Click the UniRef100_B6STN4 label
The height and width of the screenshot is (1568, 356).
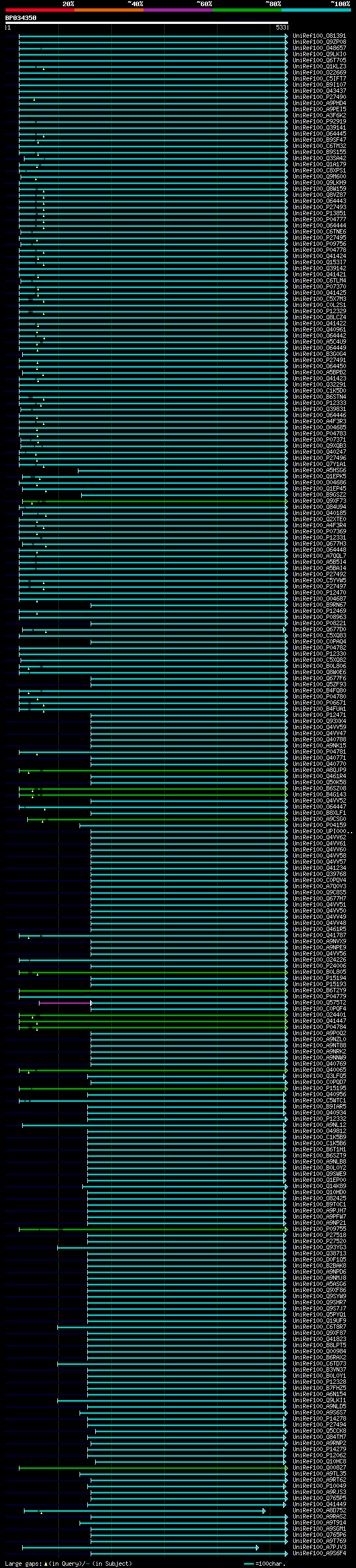[319, 397]
